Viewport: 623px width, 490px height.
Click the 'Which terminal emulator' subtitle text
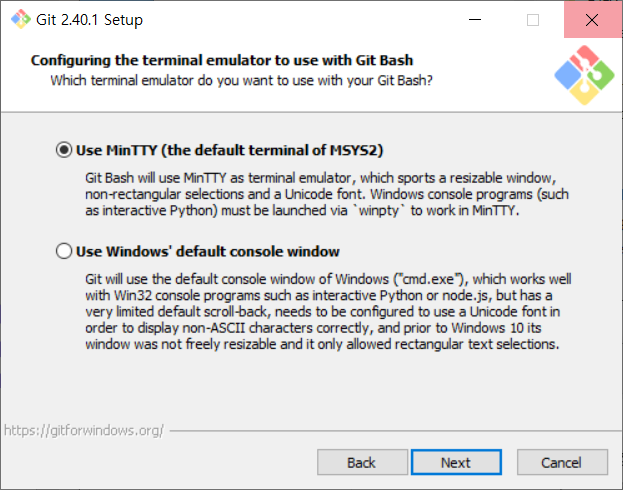(241, 80)
